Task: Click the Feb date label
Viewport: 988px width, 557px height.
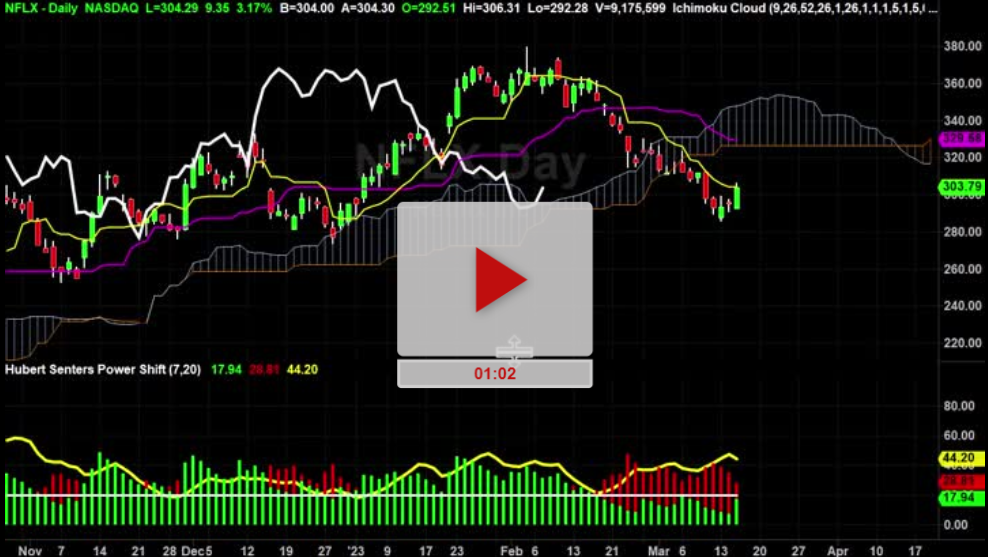Action: tap(510, 551)
